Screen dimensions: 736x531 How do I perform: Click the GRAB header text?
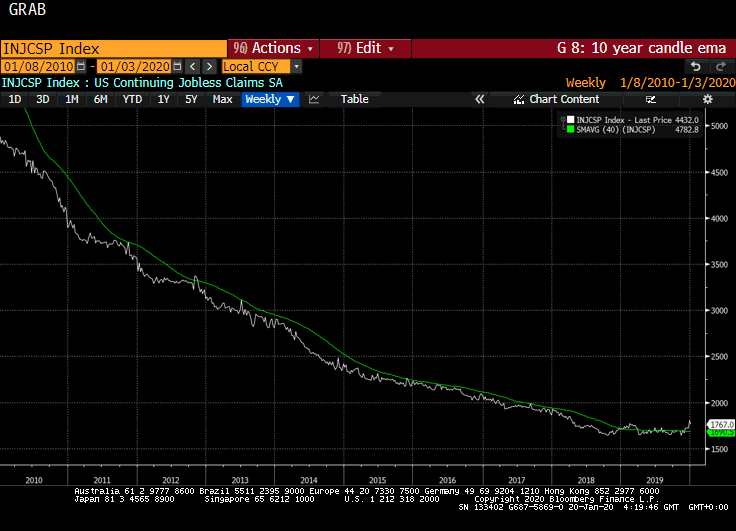coord(28,9)
